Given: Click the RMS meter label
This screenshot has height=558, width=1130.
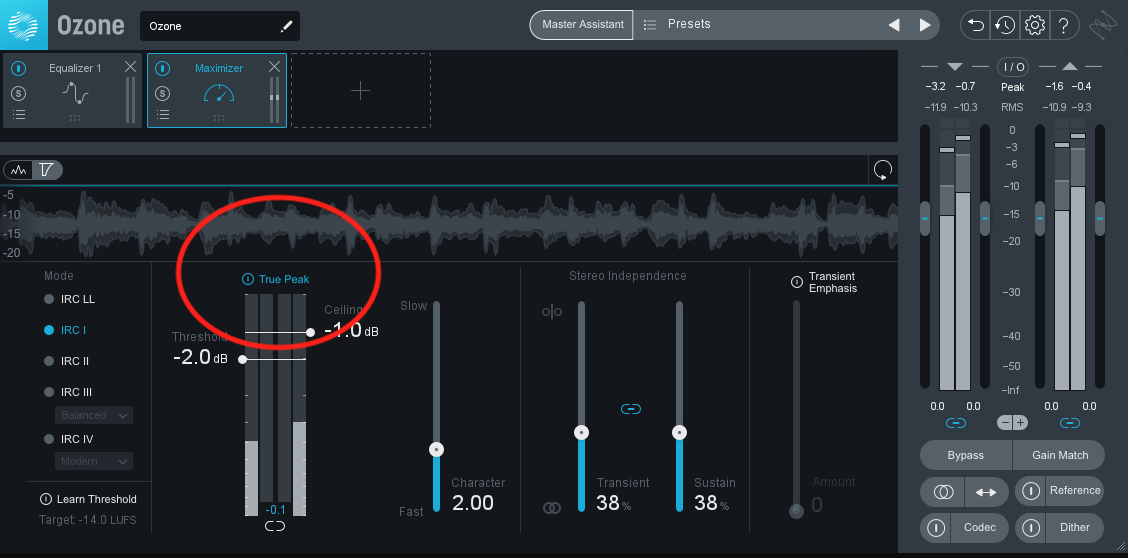Looking at the screenshot, I should click(x=1013, y=107).
